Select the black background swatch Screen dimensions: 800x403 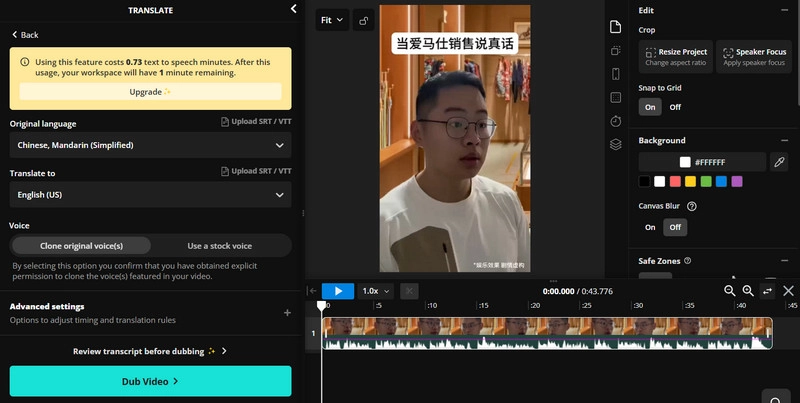point(644,181)
